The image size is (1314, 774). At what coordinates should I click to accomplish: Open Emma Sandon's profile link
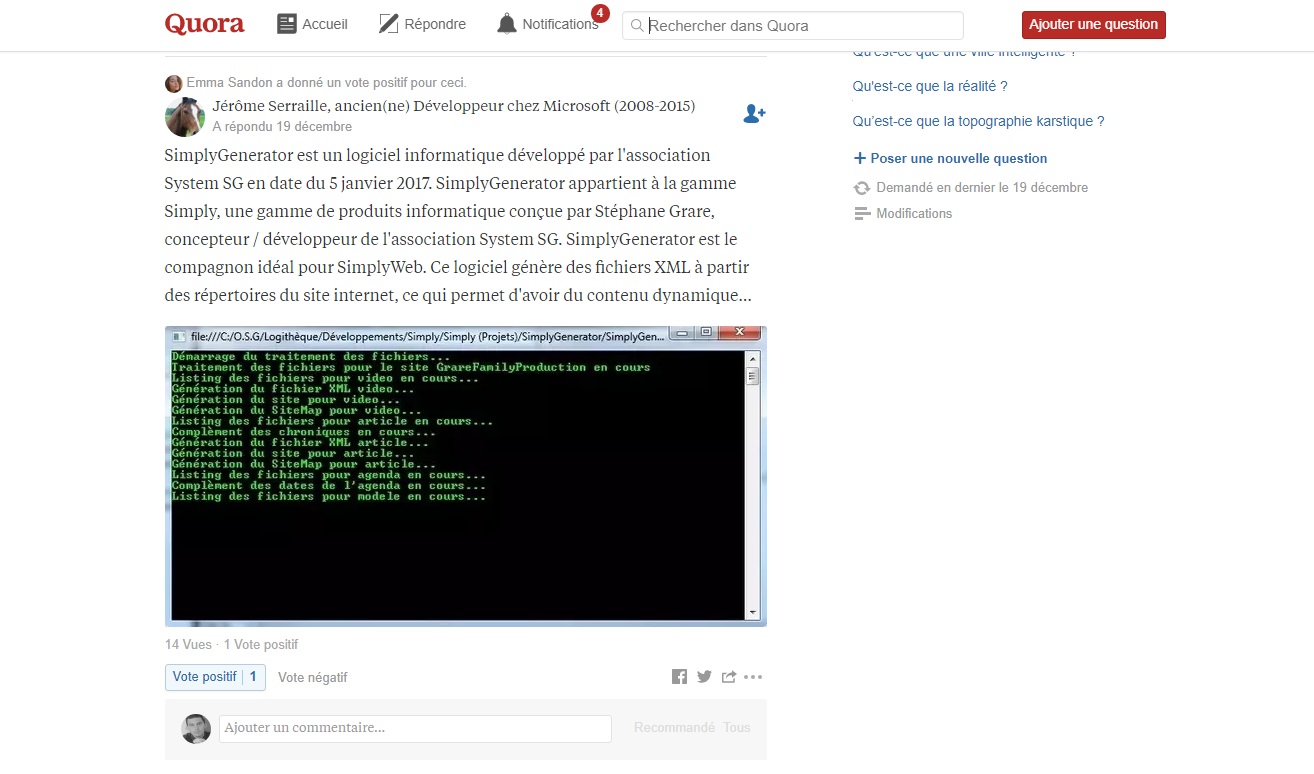pyautogui.click(x=228, y=83)
